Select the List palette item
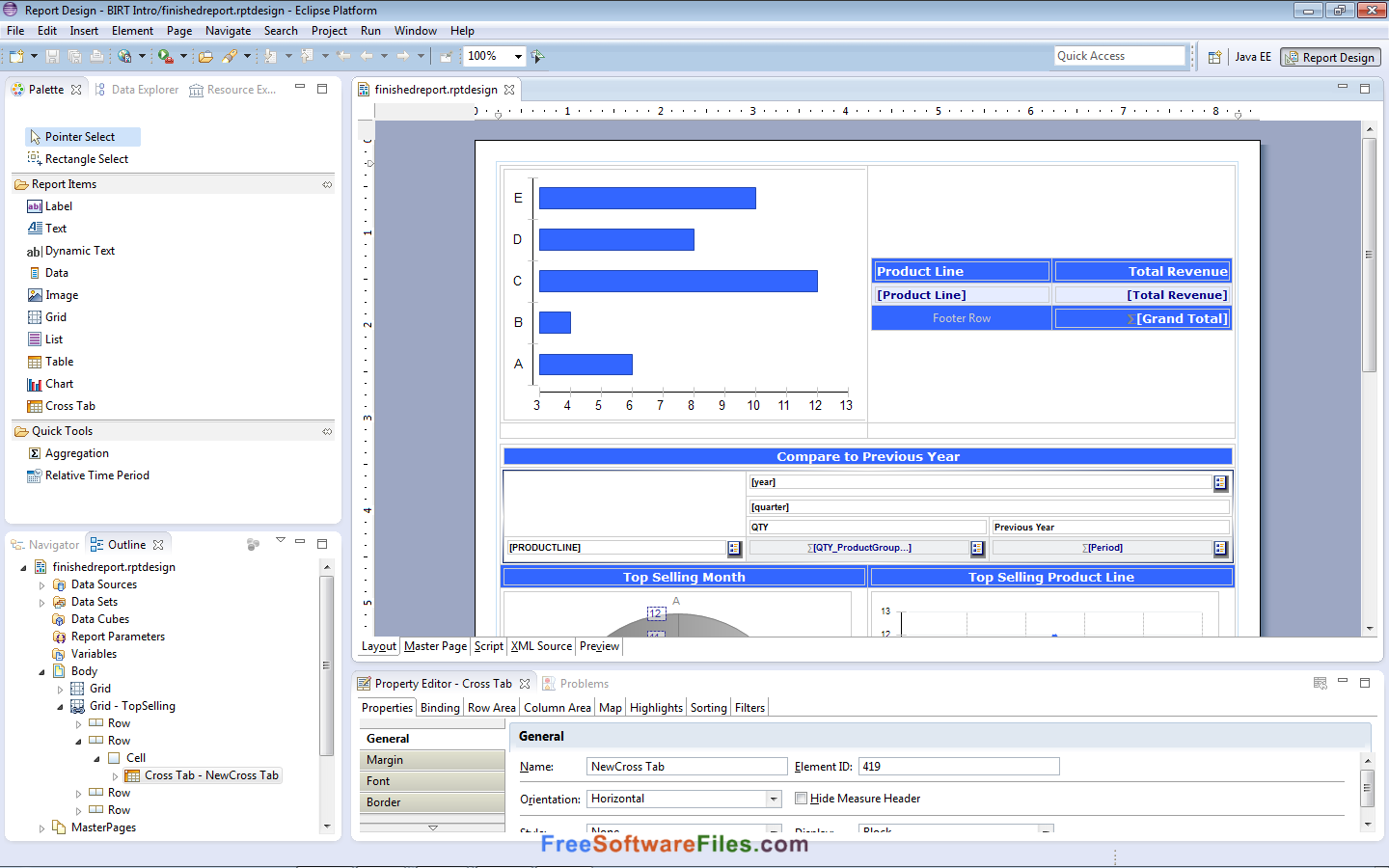This screenshot has height=868, width=1389. tap(45, 339)
